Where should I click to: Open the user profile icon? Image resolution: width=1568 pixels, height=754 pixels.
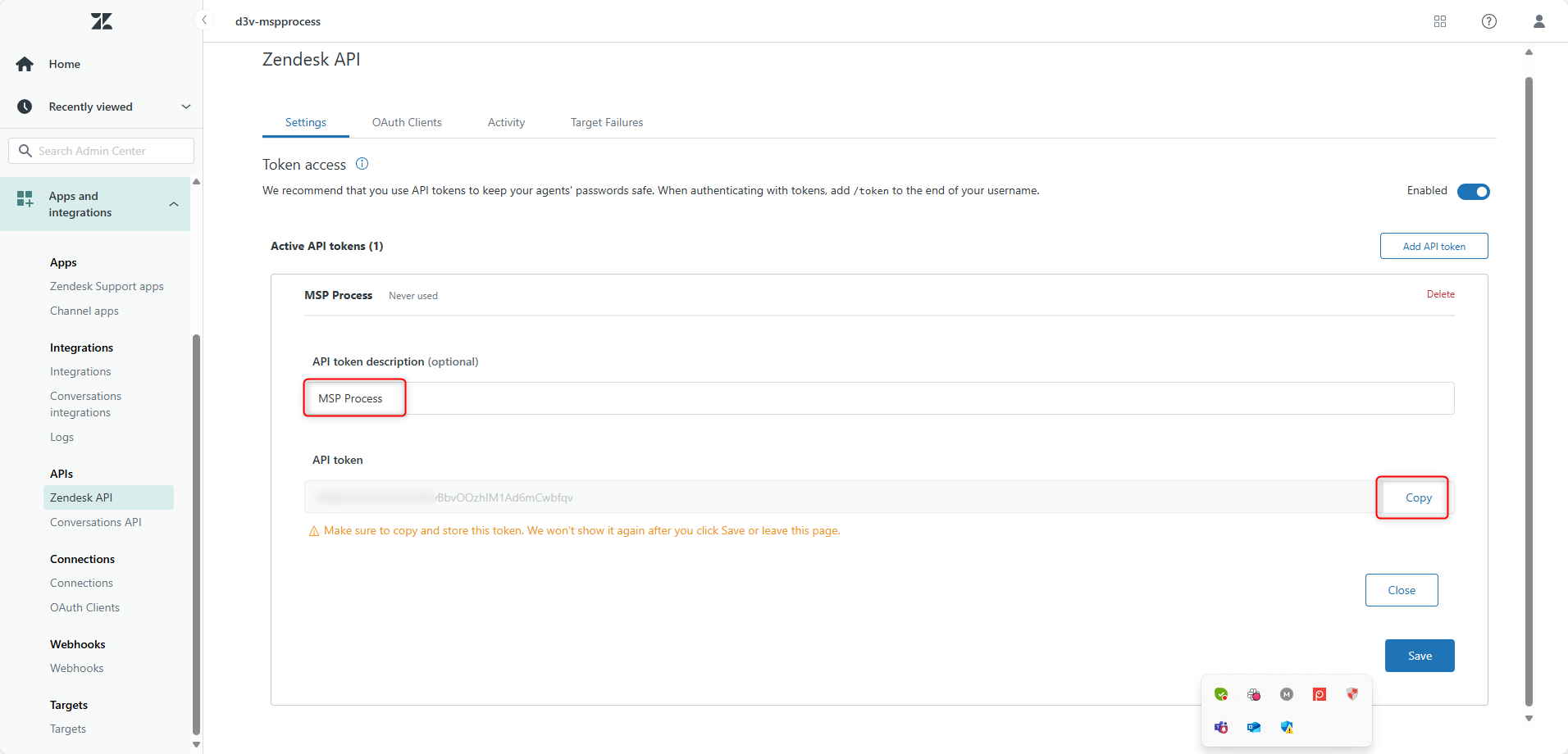tap(1539, 21)
